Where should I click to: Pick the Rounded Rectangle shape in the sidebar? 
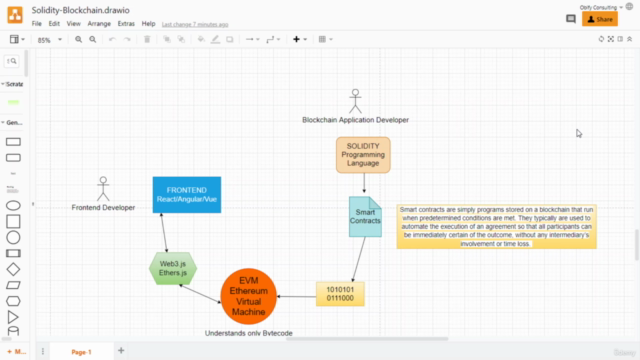click(13, 158)
